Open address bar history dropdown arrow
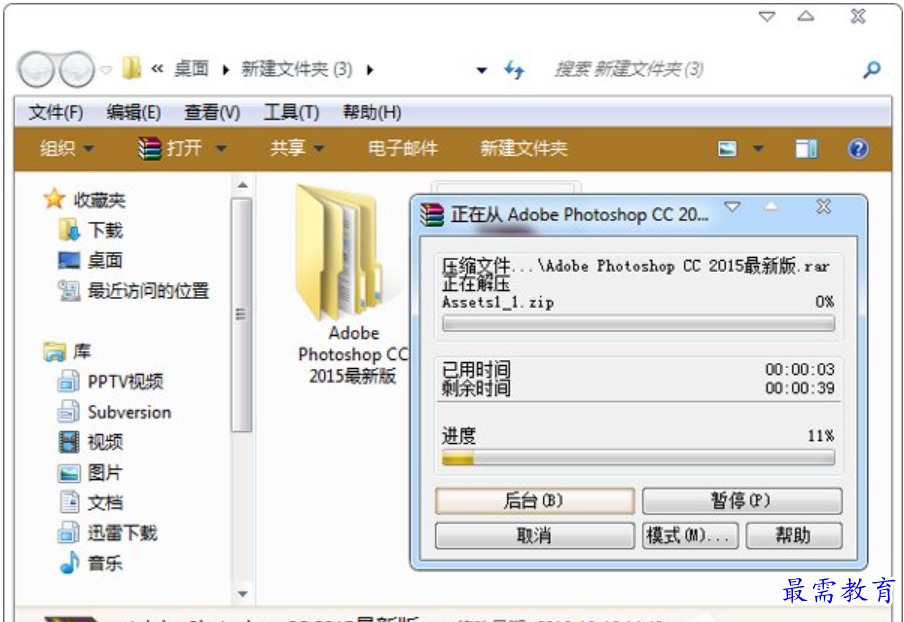Screen dimensions: 904x622 (x=481, y=70)
